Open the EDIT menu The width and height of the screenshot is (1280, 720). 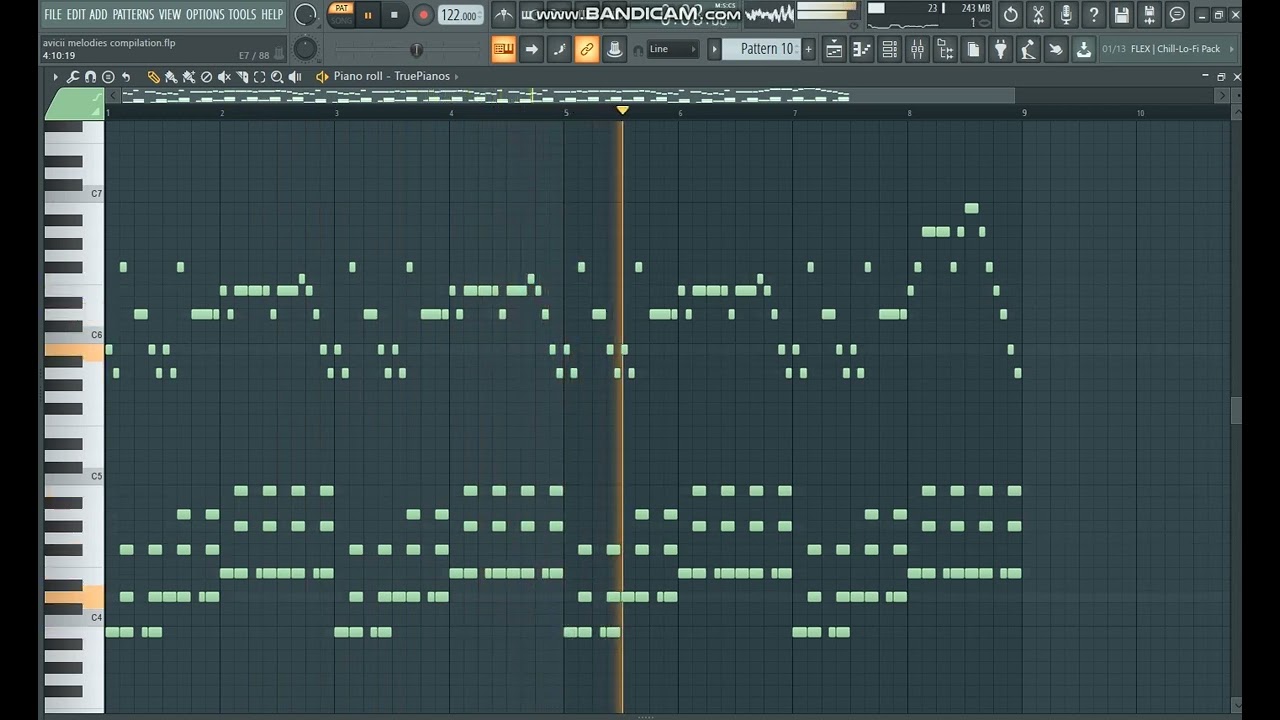point(76,14)
